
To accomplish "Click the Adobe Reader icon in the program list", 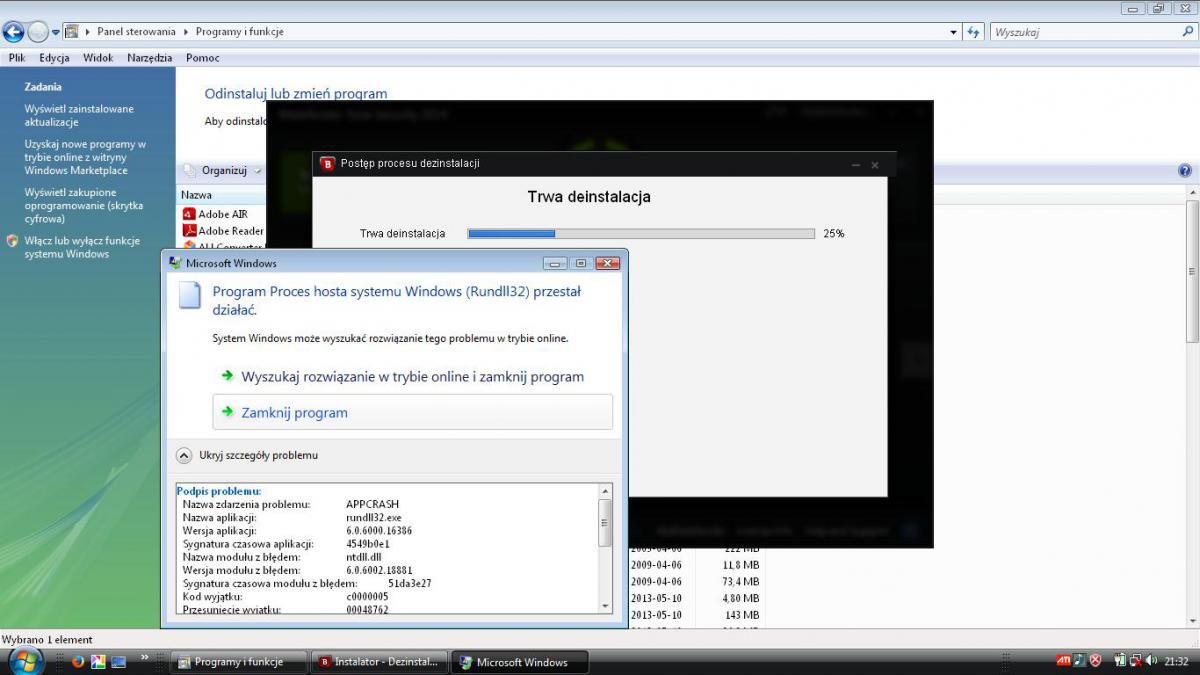I will pyautogui.click(x=189, y=231).
